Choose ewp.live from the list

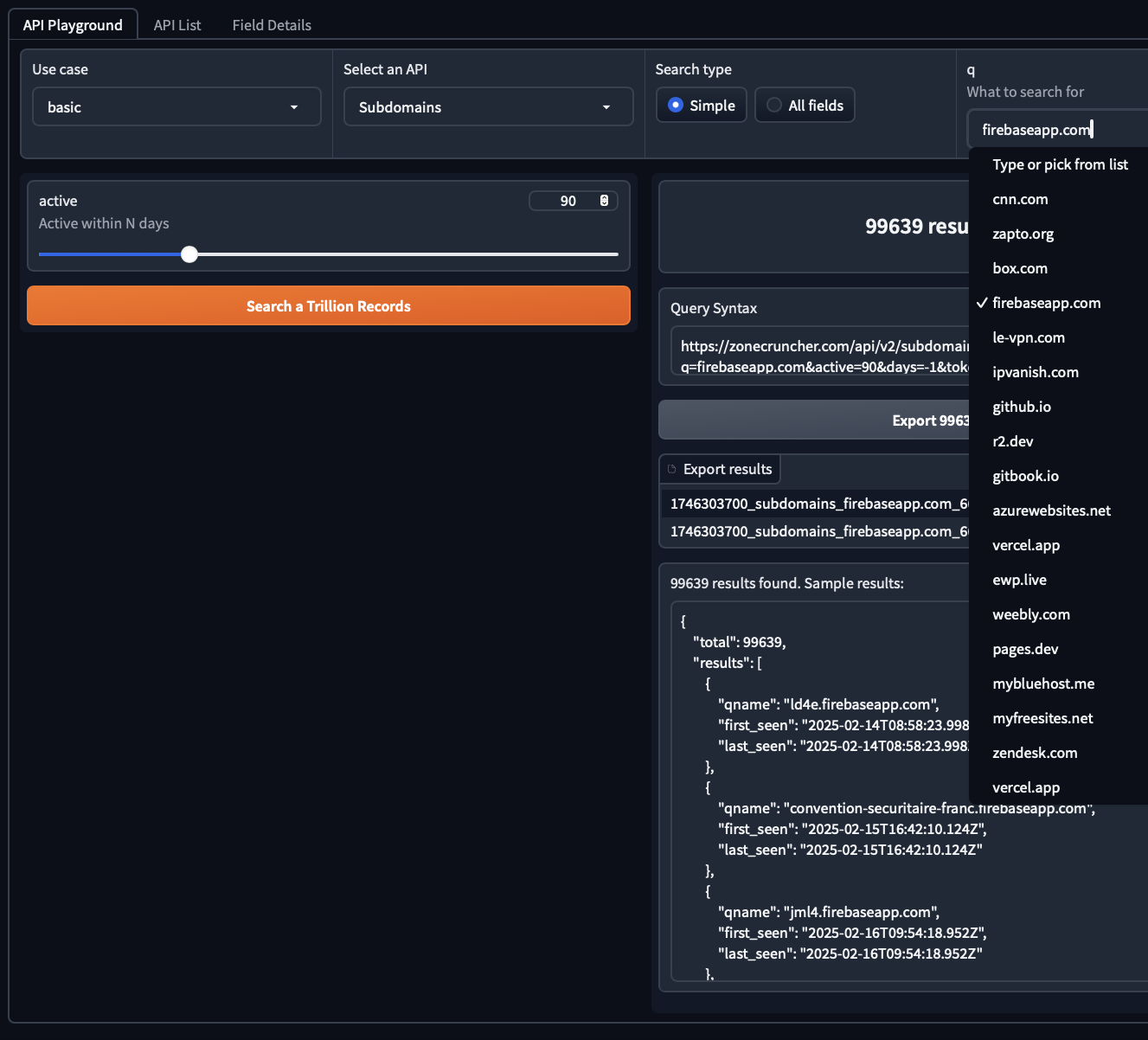click(x=1058, y=580)
